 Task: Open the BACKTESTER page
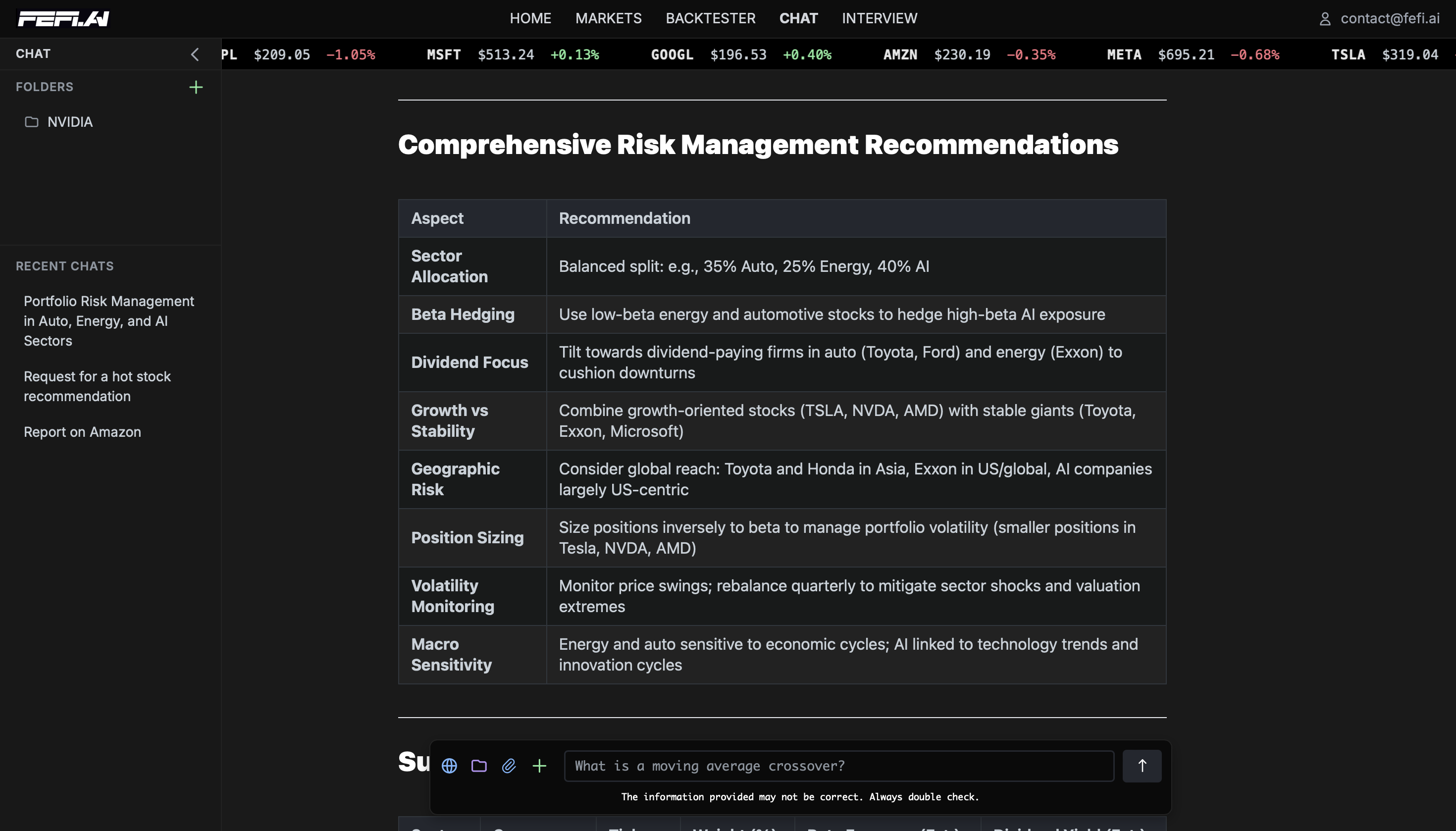[x=710, y=18]
